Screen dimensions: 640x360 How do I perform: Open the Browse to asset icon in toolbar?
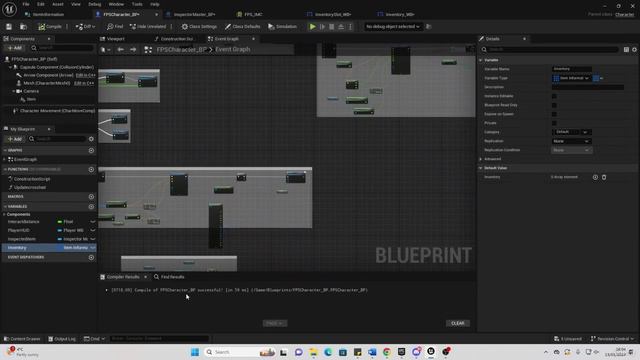(23, 27)
